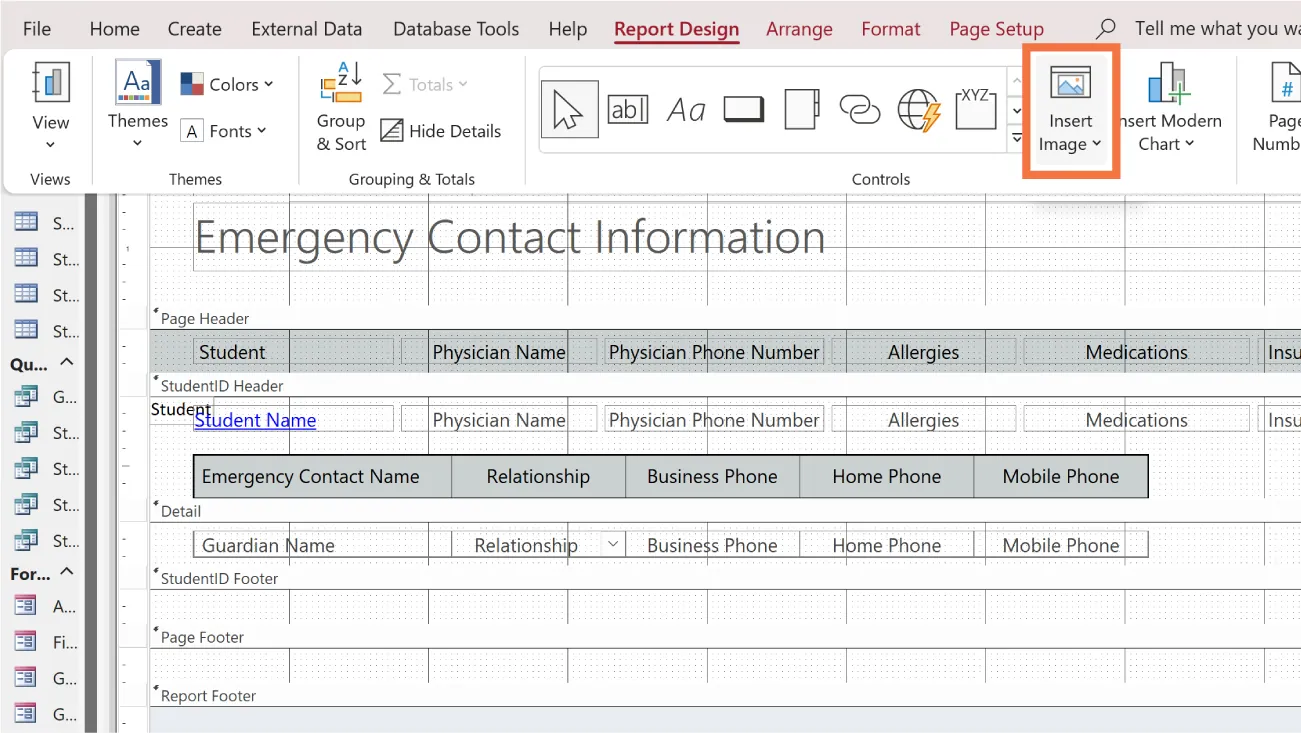Select the Text Box control

[x=628, y=109]
